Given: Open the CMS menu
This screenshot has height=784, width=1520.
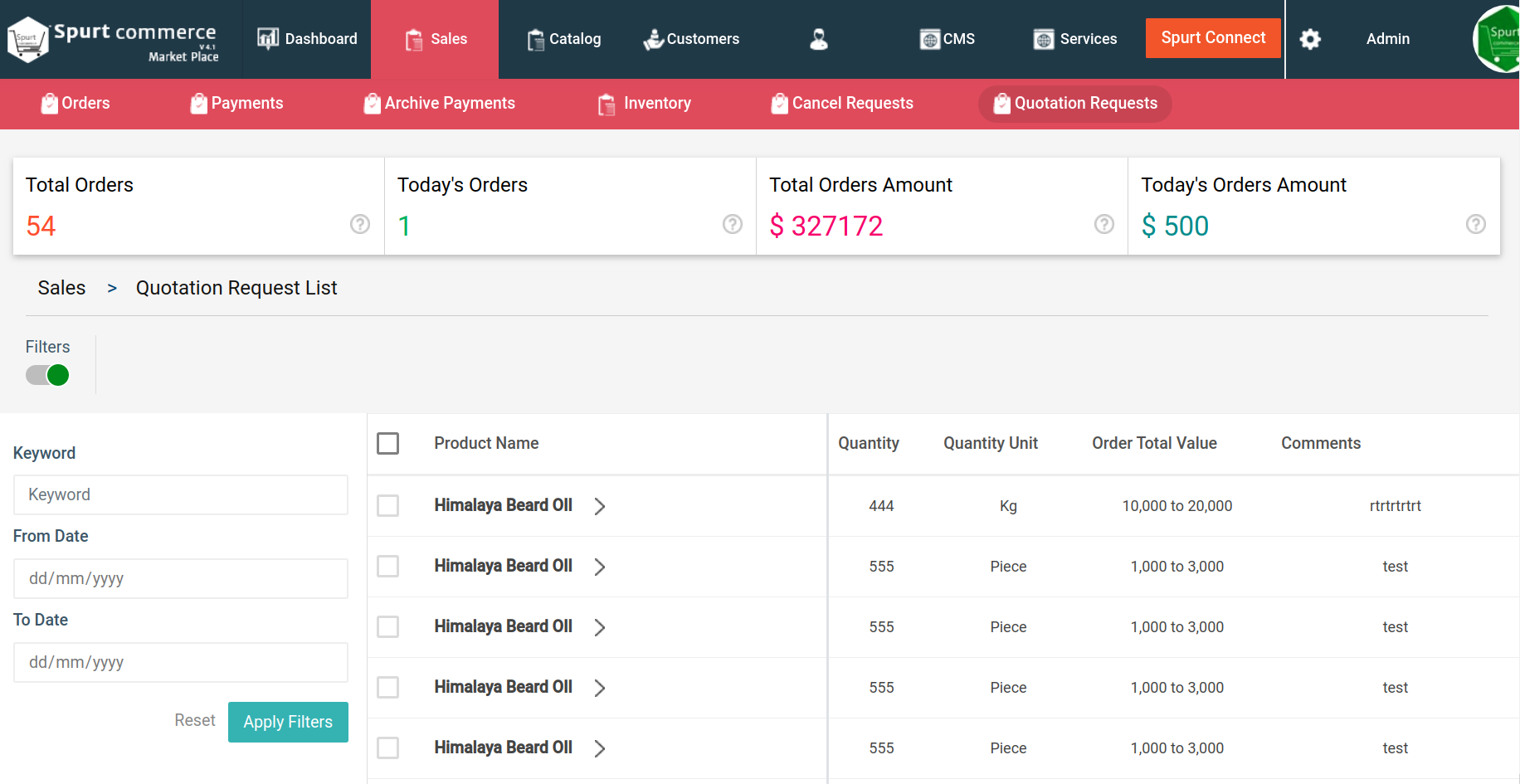Looking at the screenshot, I should click(x=947, y=39).
